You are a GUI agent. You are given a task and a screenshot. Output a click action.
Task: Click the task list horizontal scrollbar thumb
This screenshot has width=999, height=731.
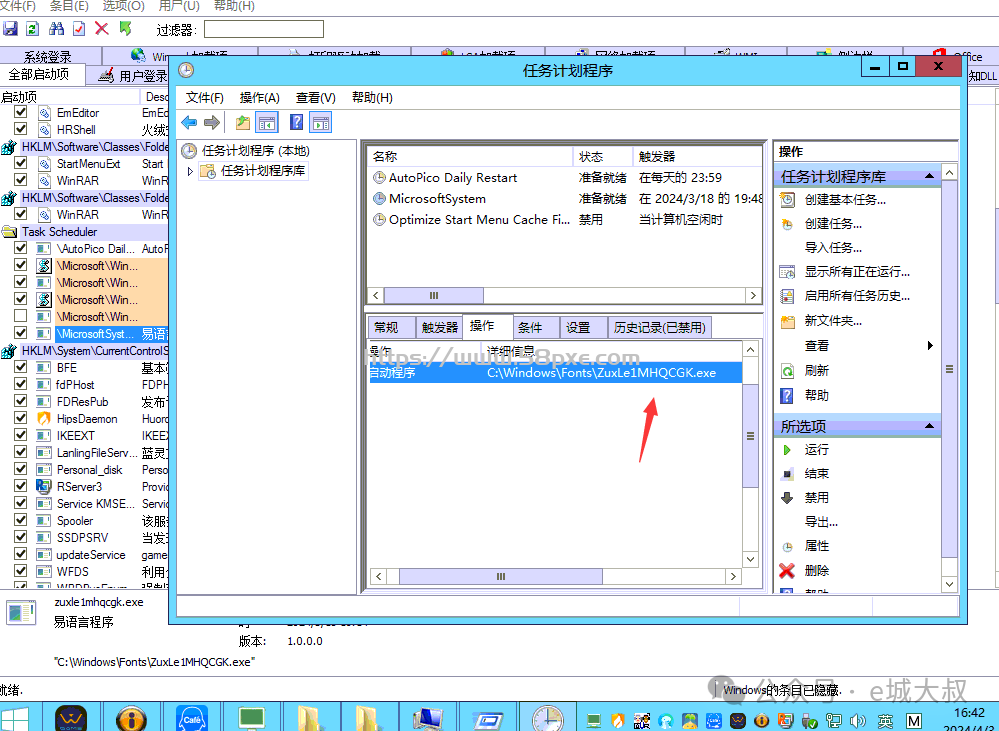click(434, 296)
